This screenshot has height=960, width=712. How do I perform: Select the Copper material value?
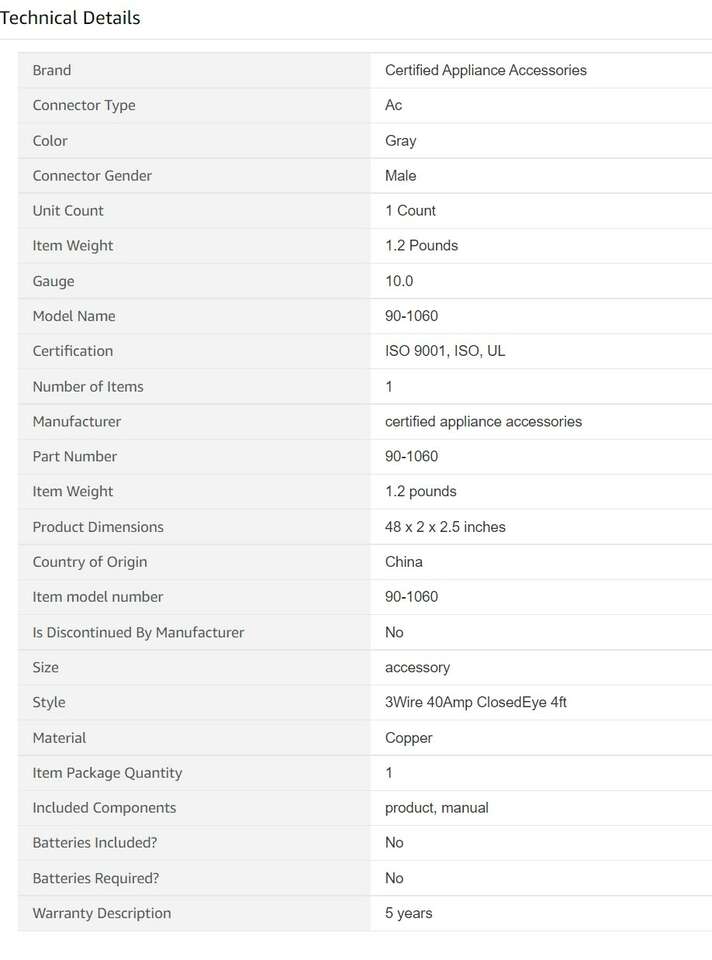coord(409,738)
